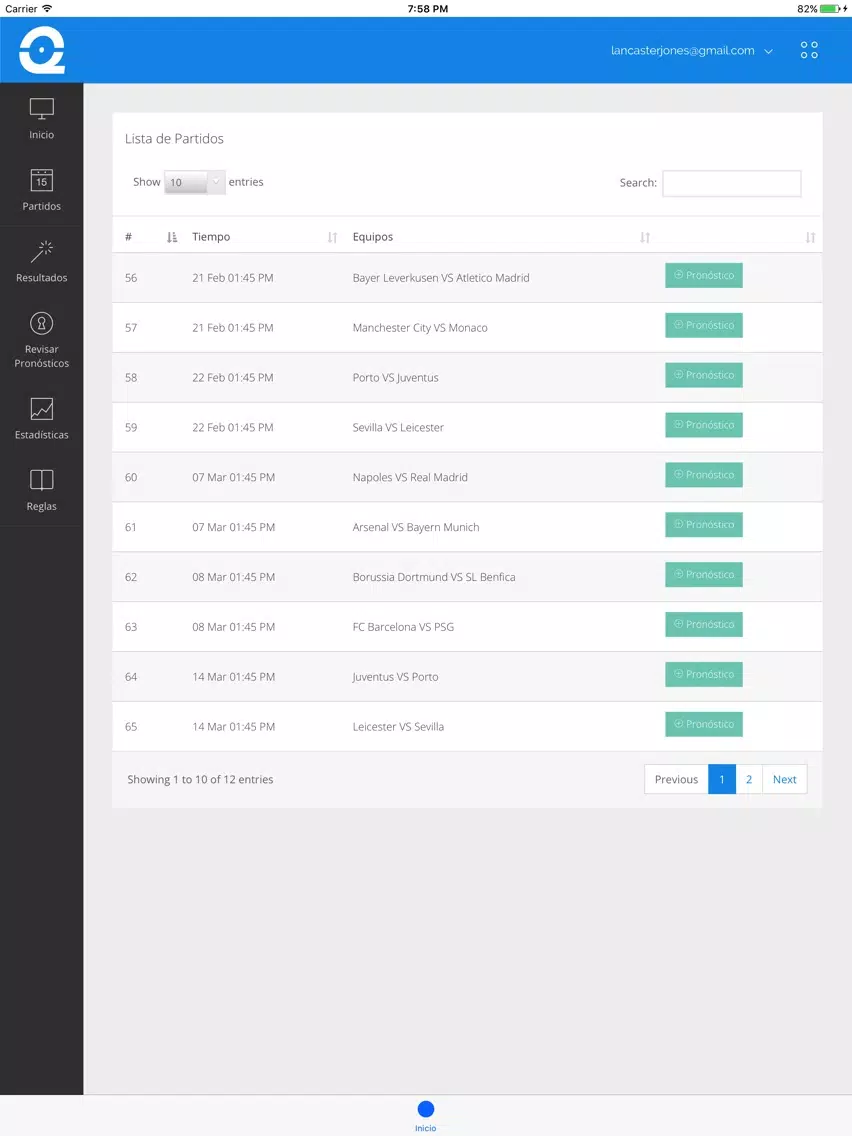This screenshot has height=1136, width=852.
Task: Focus the Search input field
Action: tap(732, 183)
